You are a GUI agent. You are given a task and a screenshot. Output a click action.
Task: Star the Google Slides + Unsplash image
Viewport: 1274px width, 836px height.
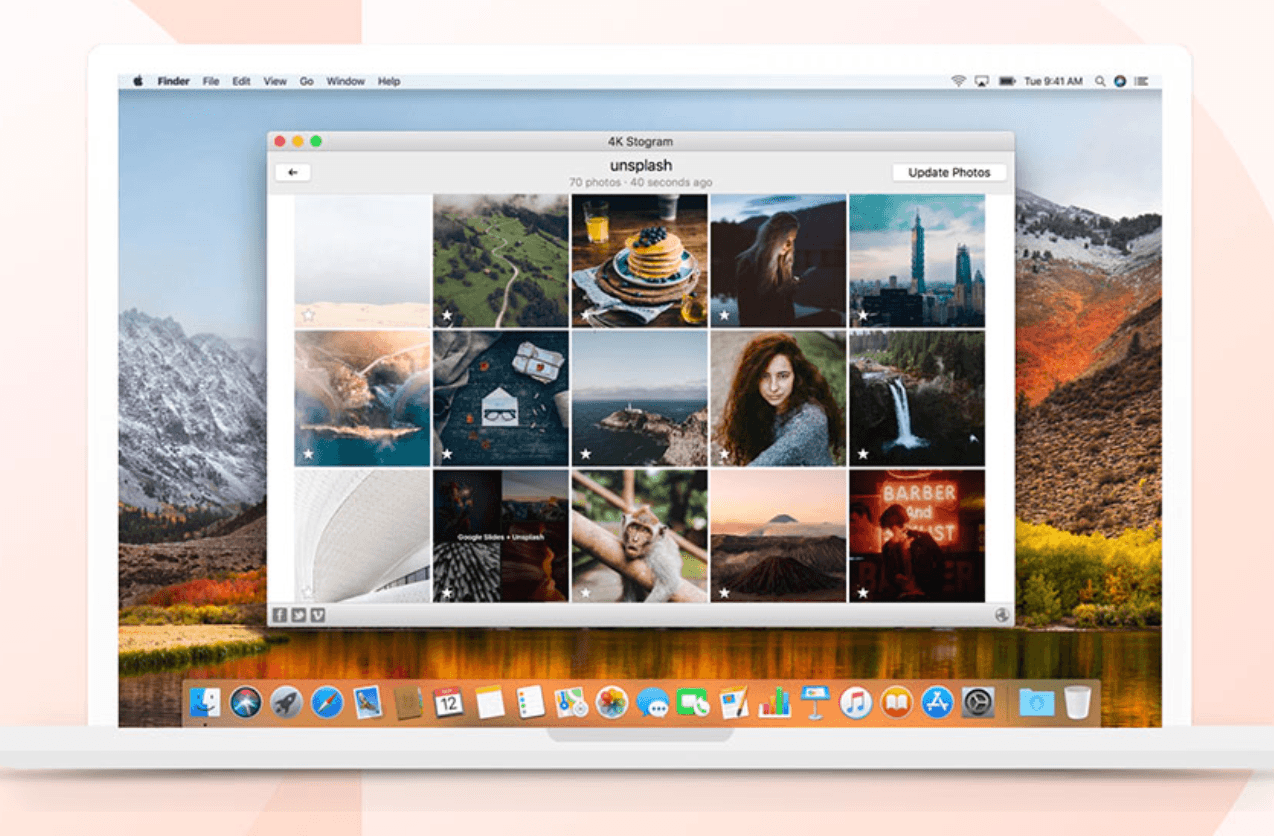point(447,592)
